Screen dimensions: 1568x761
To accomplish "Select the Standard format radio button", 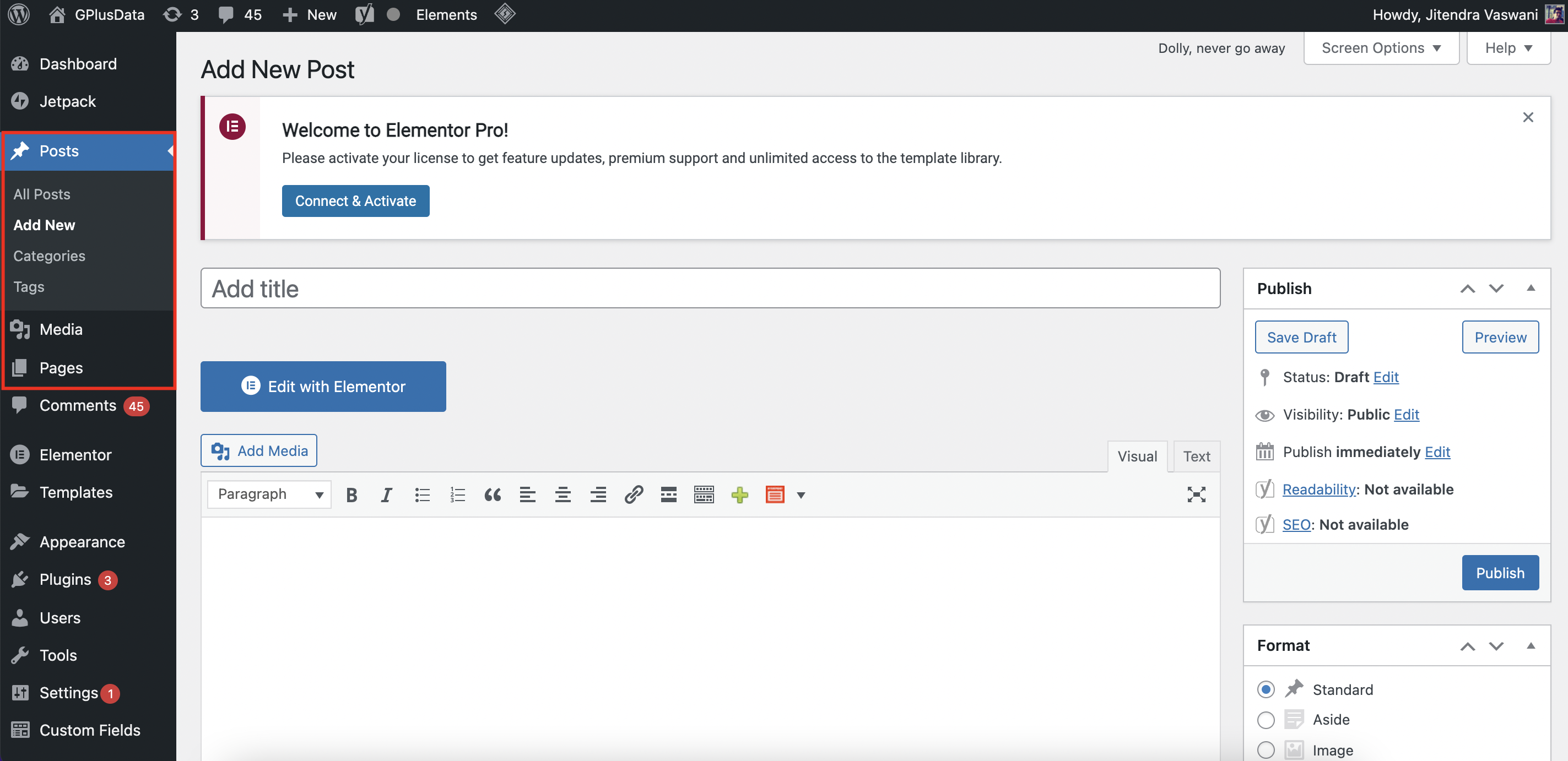I will (1266, 689).
